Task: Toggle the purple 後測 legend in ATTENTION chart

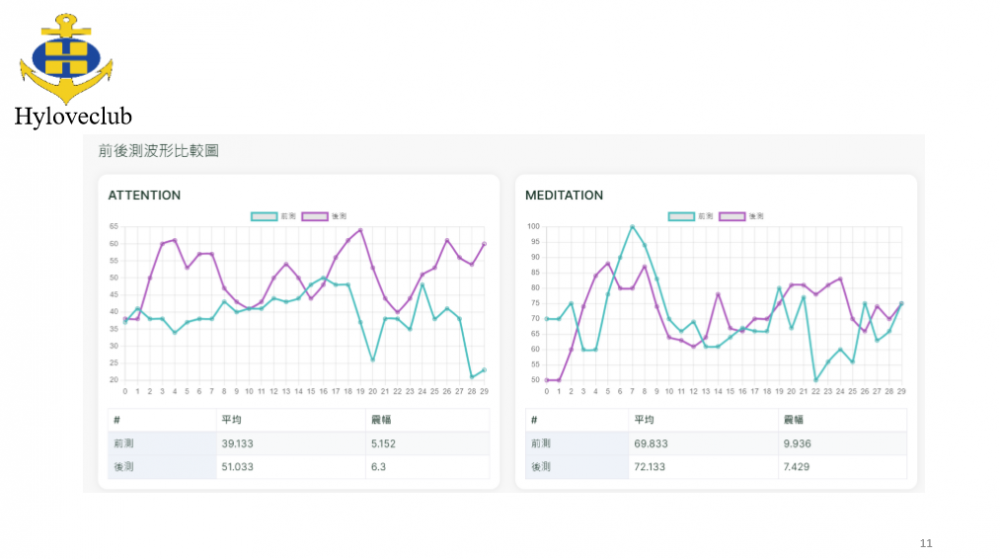Action: [314, 216]
